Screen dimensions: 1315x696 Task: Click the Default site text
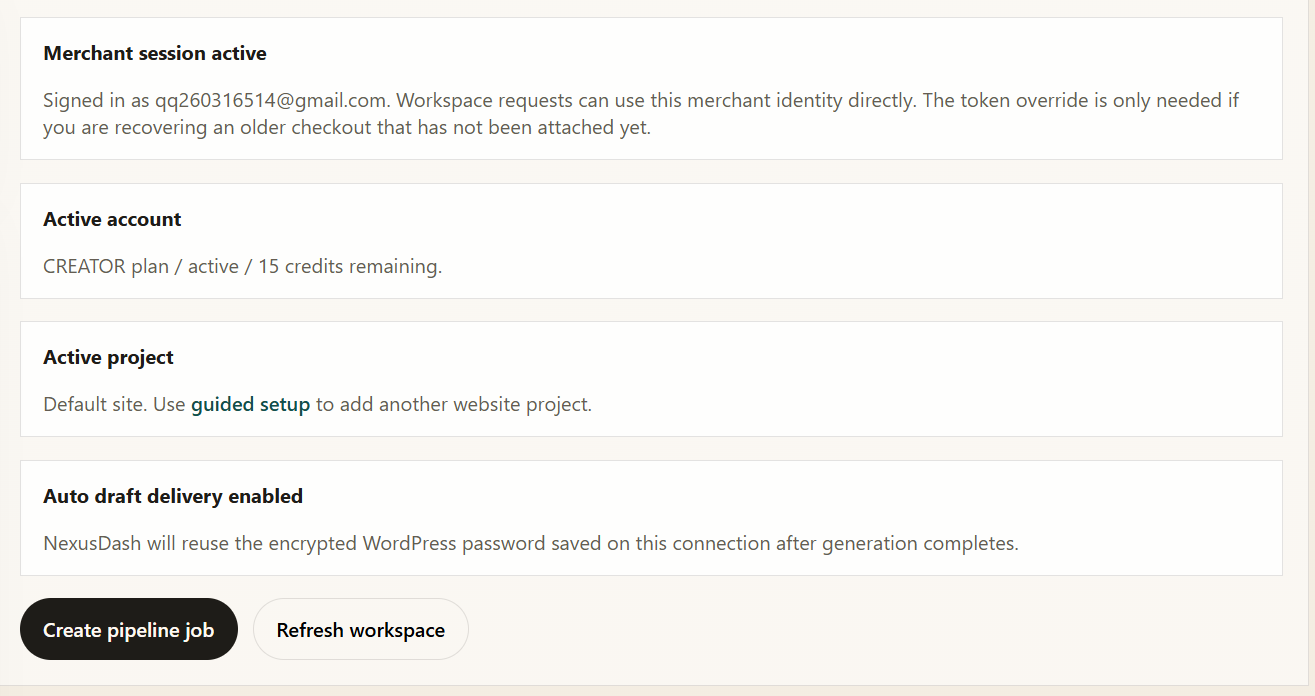(x=95, y=405)
